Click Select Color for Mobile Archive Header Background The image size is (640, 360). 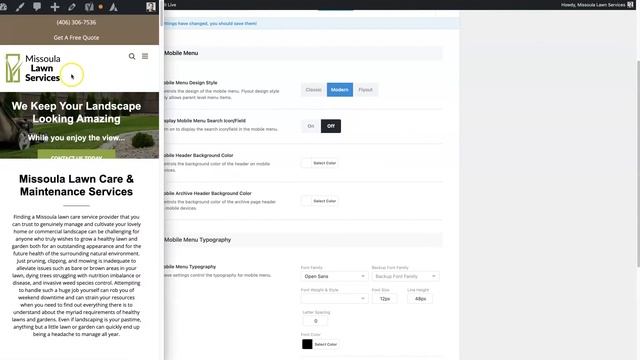tap(324, 201)
